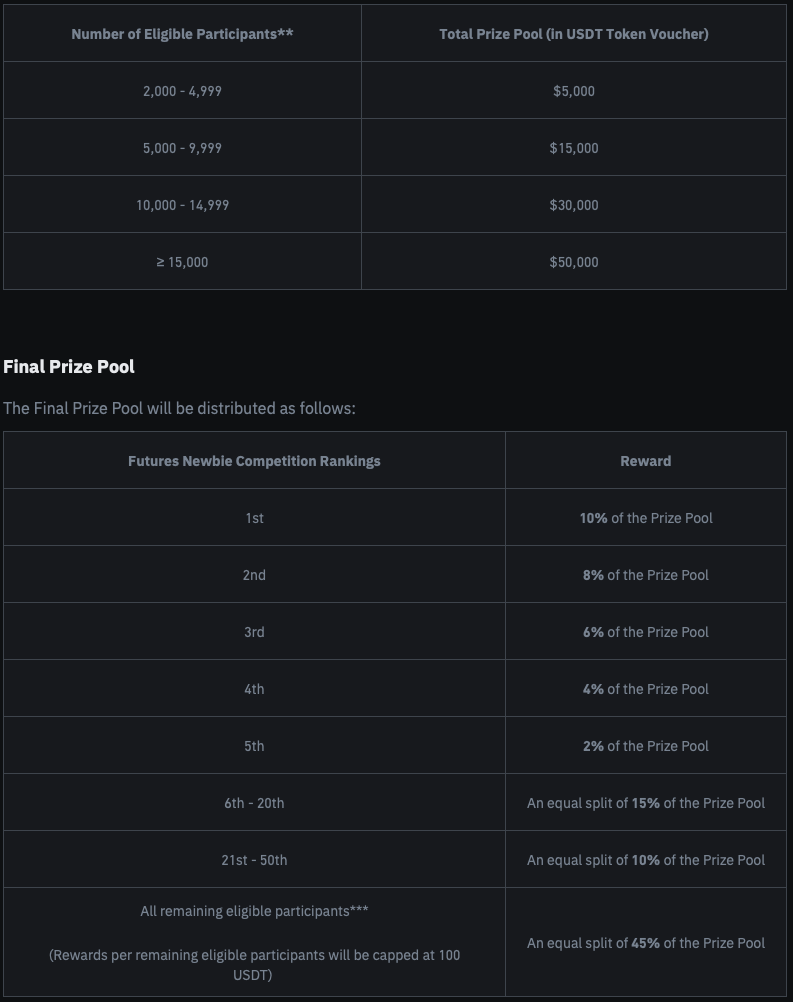Select the '10,000 - 14,999' participants cell
Viewport: 793px width, 1002px height.
coord(182,205)
